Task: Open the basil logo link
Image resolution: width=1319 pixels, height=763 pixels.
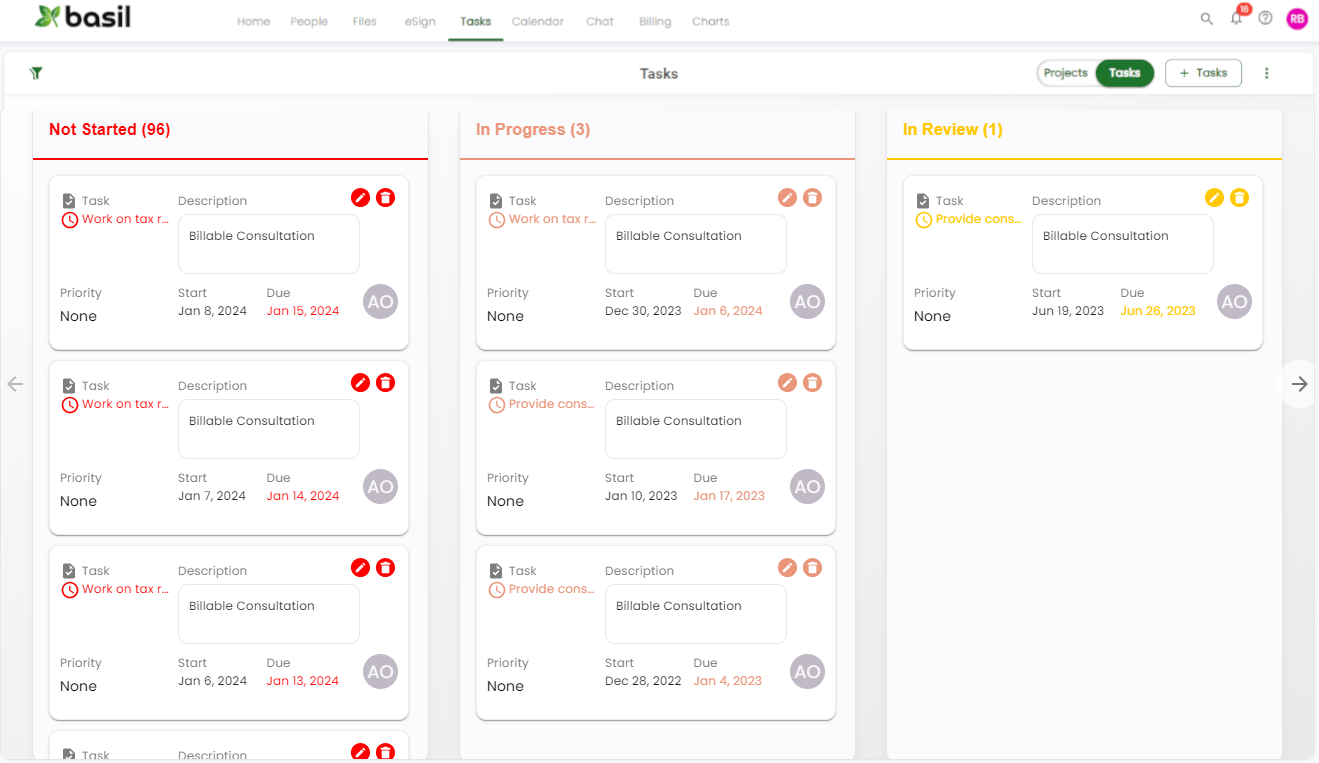Action: click(84, 17)
